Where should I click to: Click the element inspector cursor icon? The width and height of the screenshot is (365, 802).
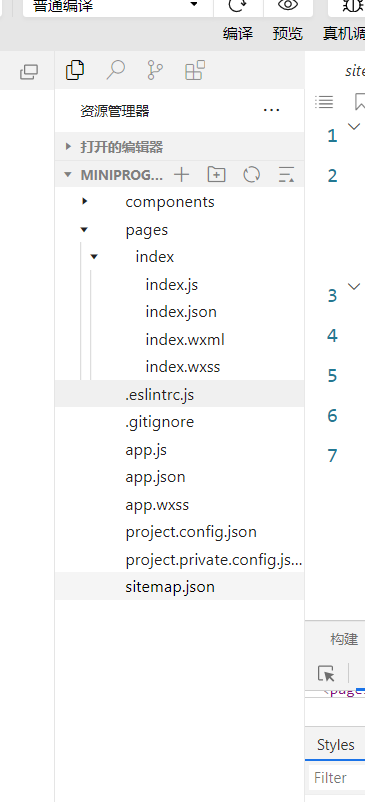point(326,673)
